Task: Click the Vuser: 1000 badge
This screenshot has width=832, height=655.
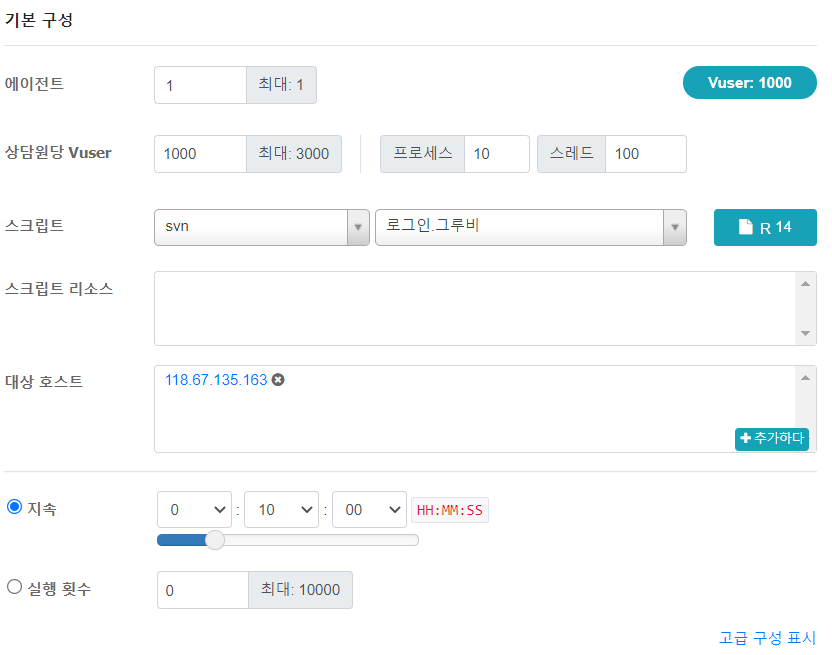Action: coord(749,82)
